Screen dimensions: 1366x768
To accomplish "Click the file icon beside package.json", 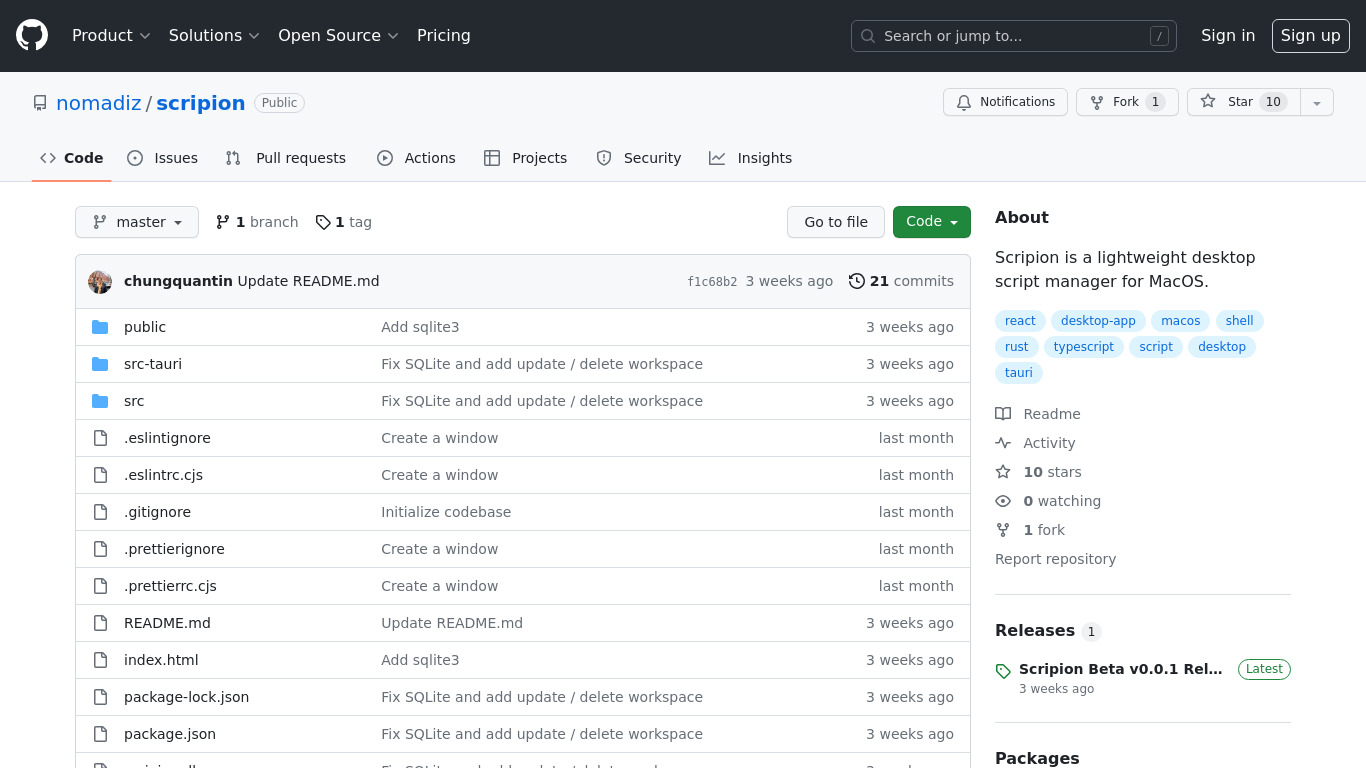I will click(100, 734).
